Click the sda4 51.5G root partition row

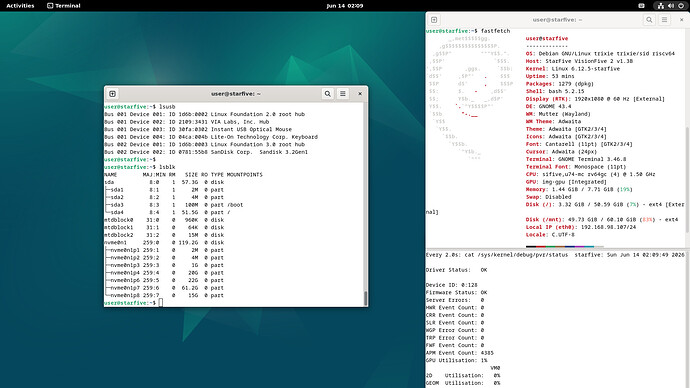167,212
